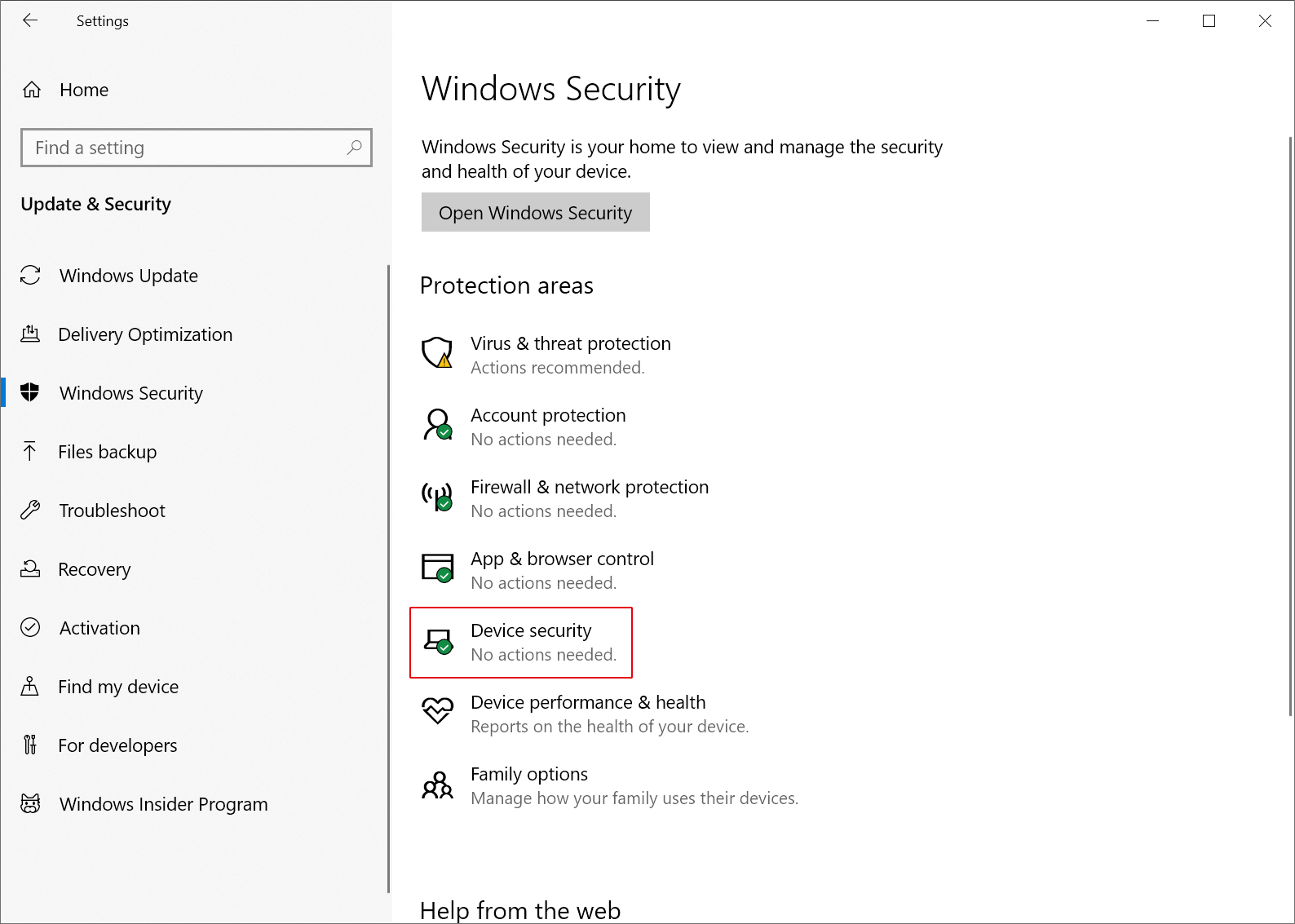Click inside the Find a setting field

pyautogui.click(x=188, y=148)
